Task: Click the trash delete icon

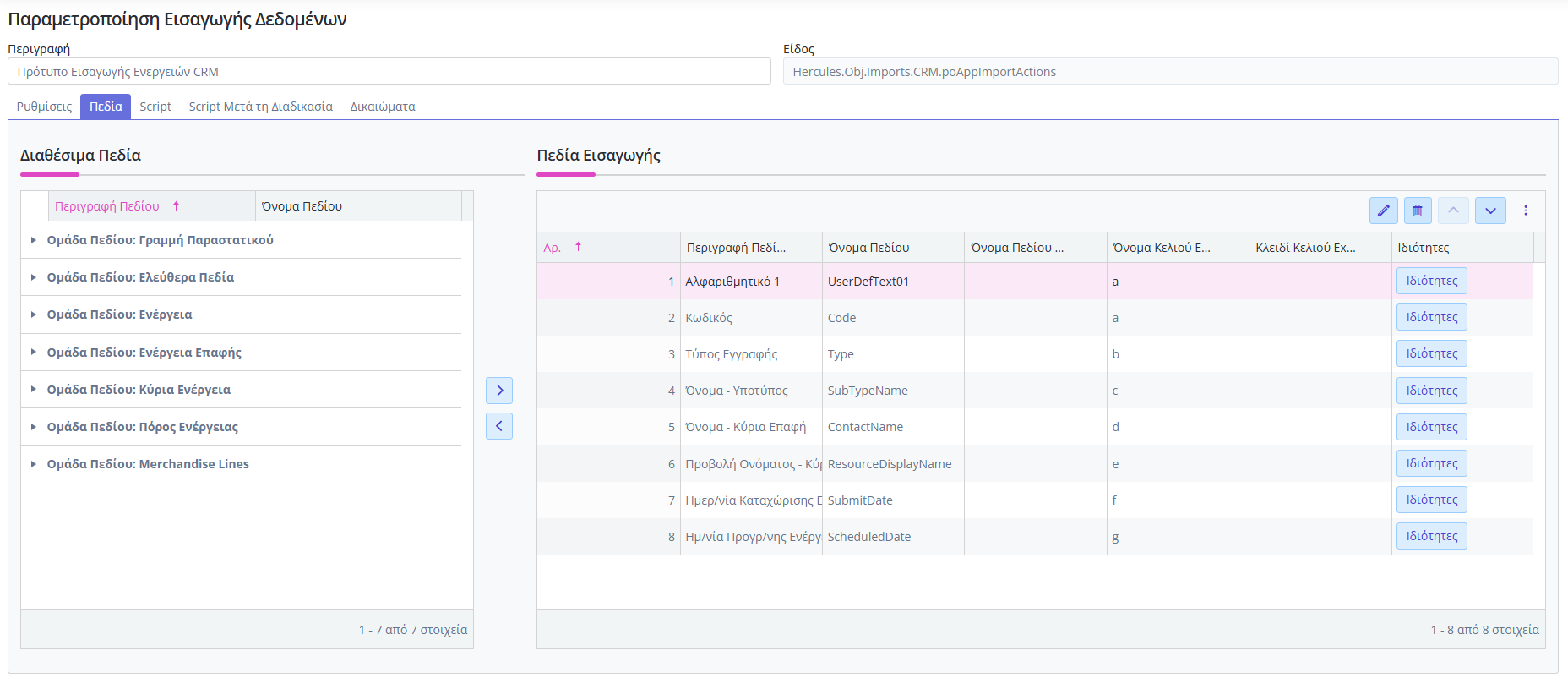Action: coord(1418,211)
